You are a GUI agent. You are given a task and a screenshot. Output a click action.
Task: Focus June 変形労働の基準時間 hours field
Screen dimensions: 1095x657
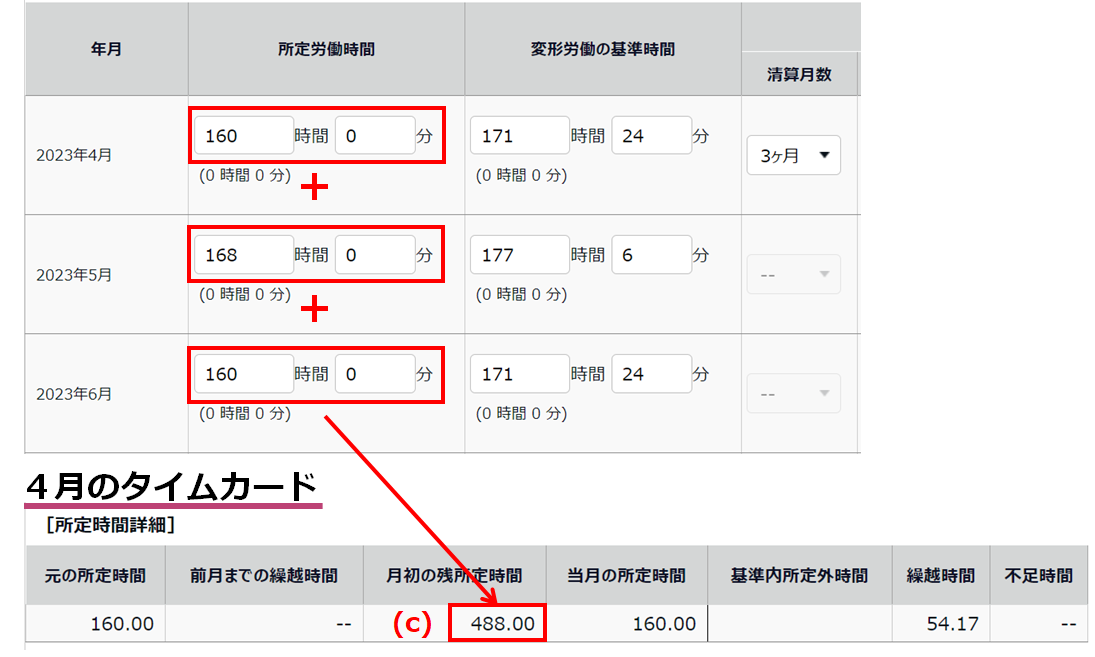pyautogui.click(x=520, y=374)
